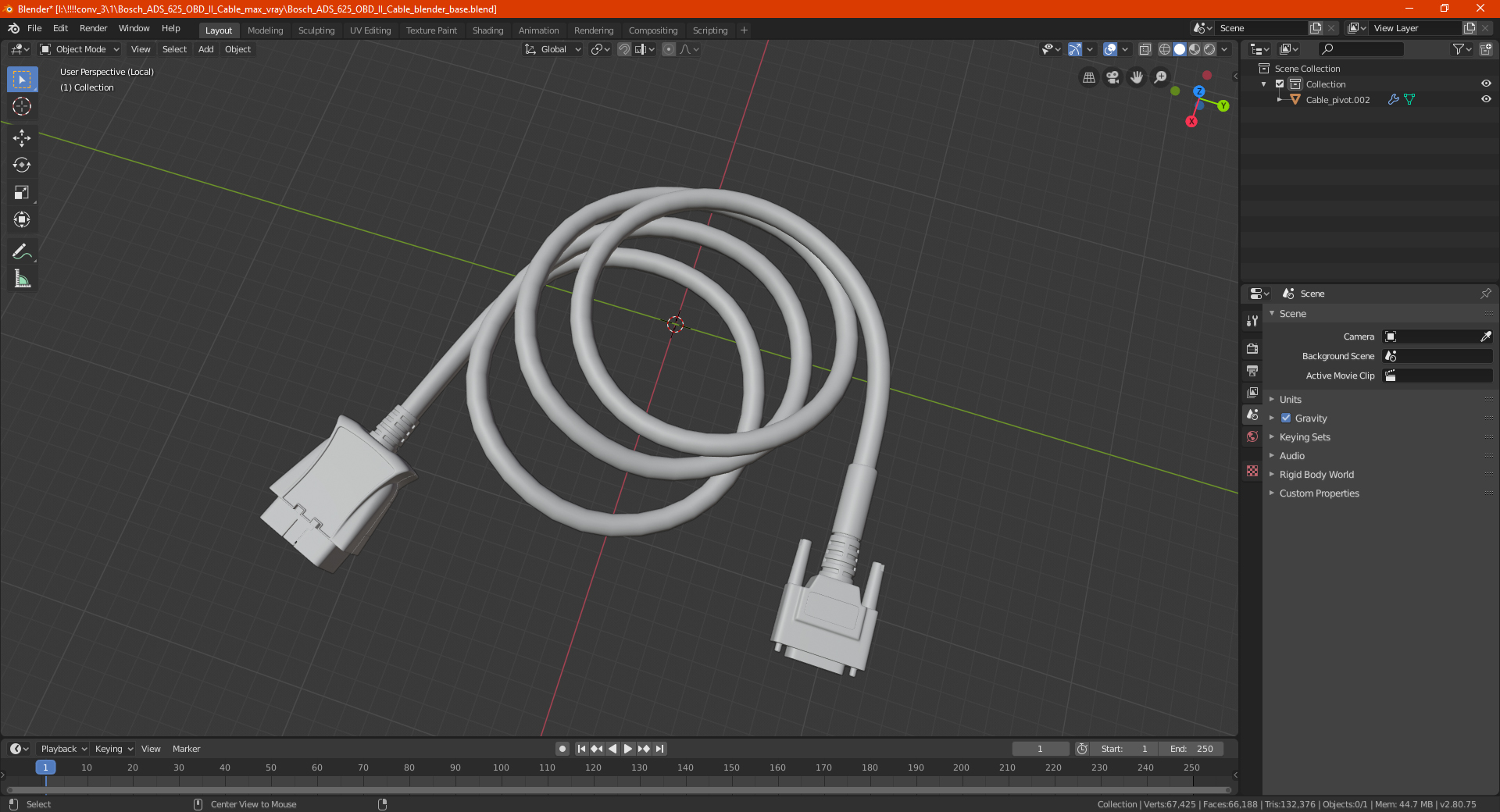
Task: Switch to rendered viewport shading
Action: pyautogui.click(x=1209, y=49)
